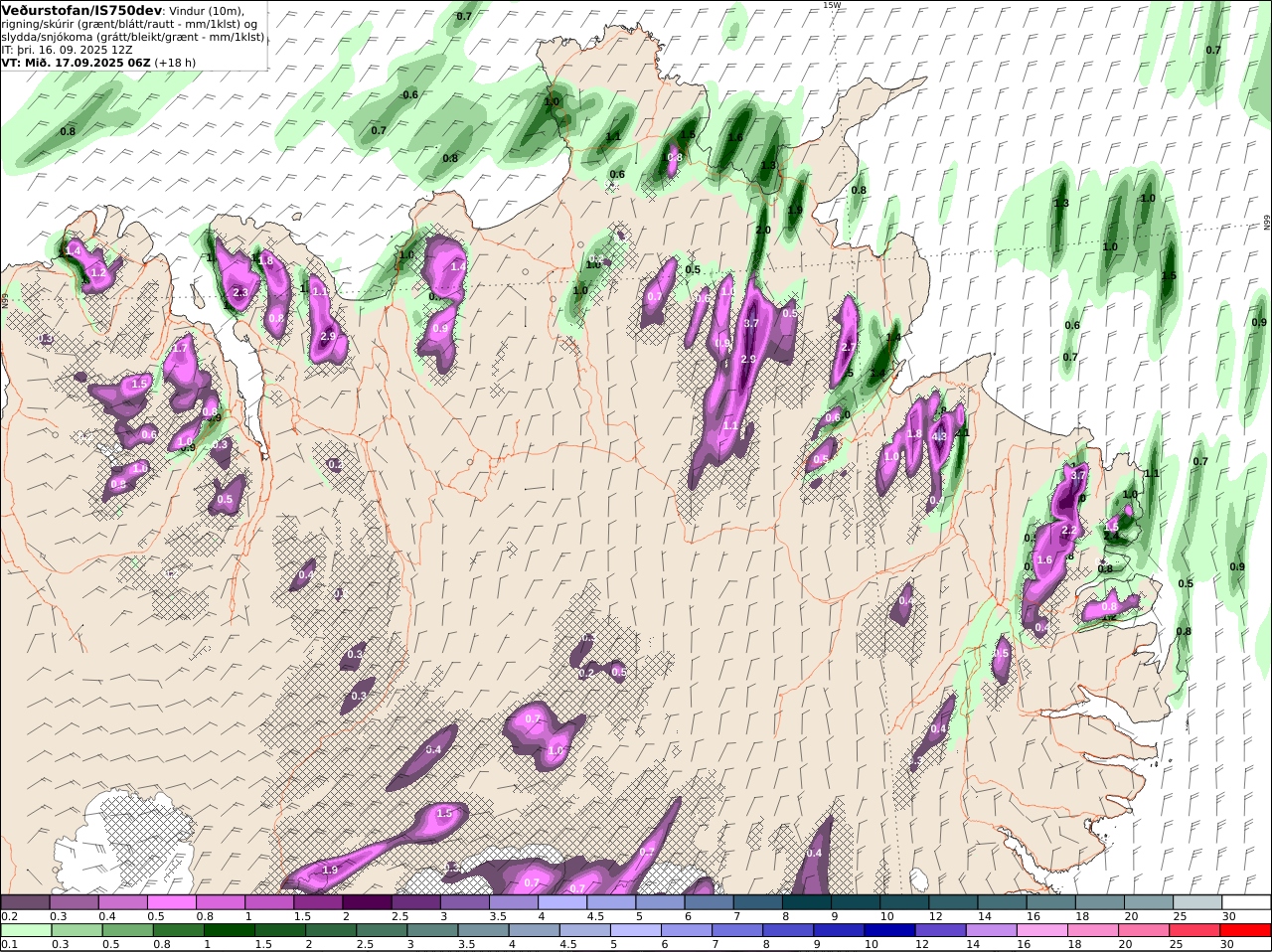Image resolution: width=1272 pixels, height=952 pixels.
Task: Click the 1.7 snowfall value in the Westfjords
Action: click(180, 349)
